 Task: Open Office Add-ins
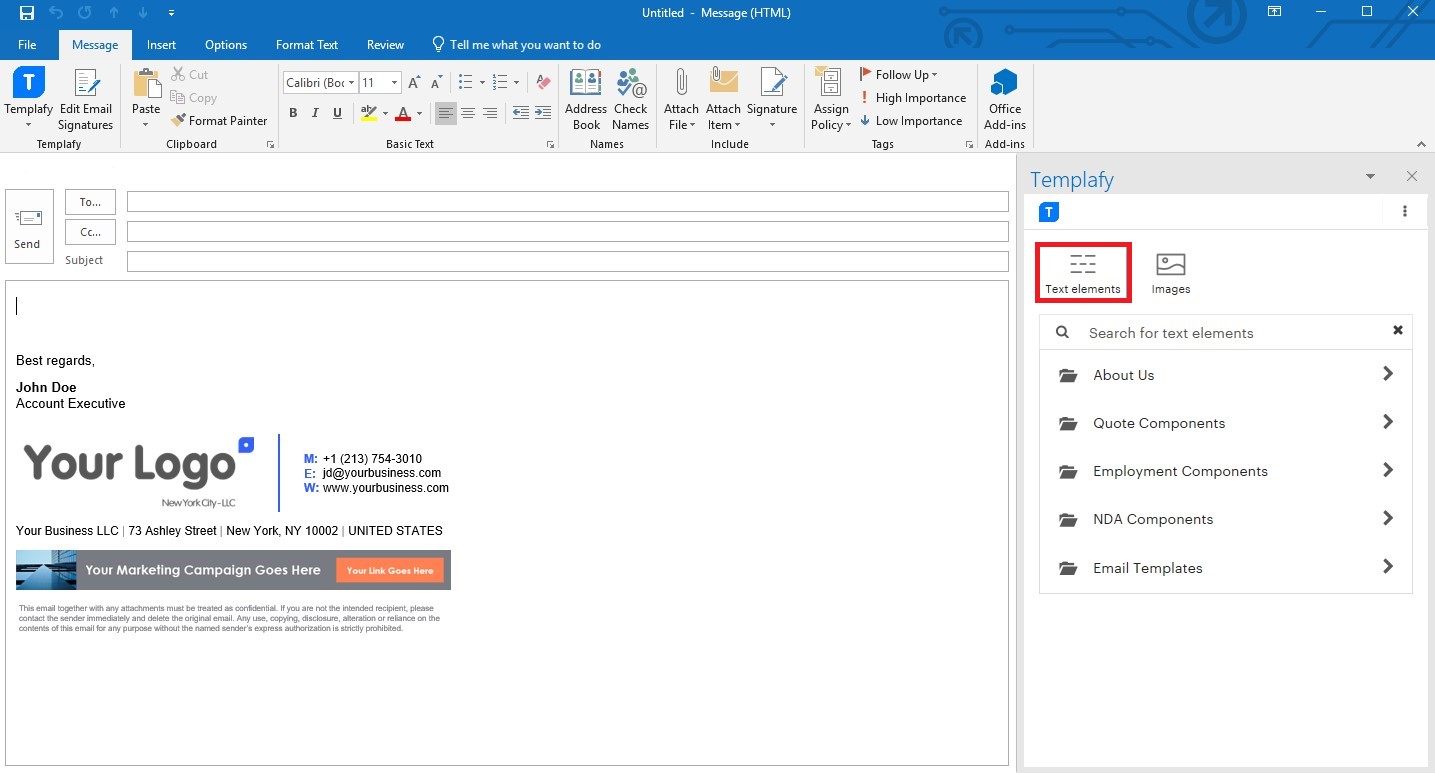(x=1005, y=98)
